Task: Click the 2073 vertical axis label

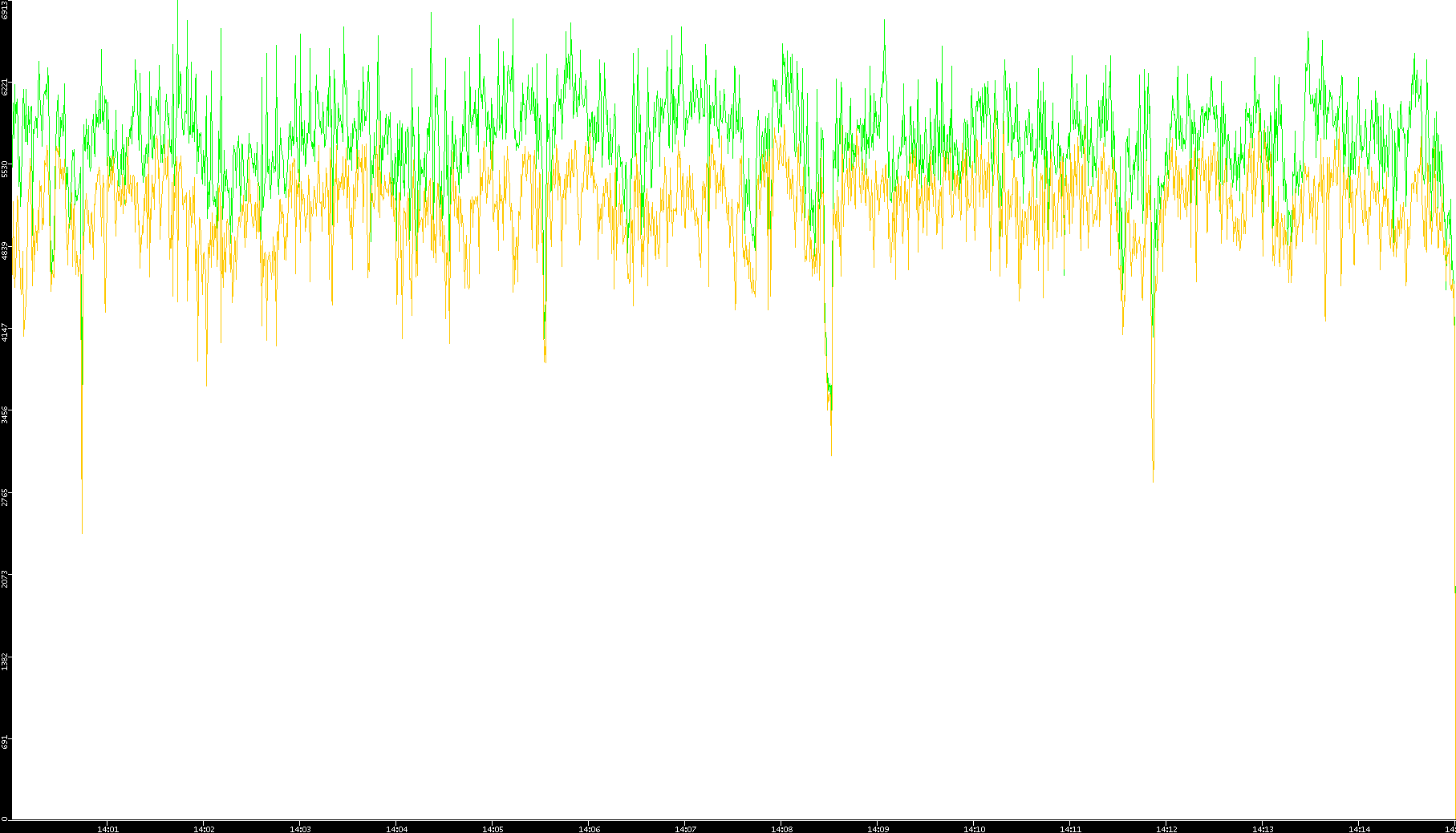Action: [x=5, y=578]
